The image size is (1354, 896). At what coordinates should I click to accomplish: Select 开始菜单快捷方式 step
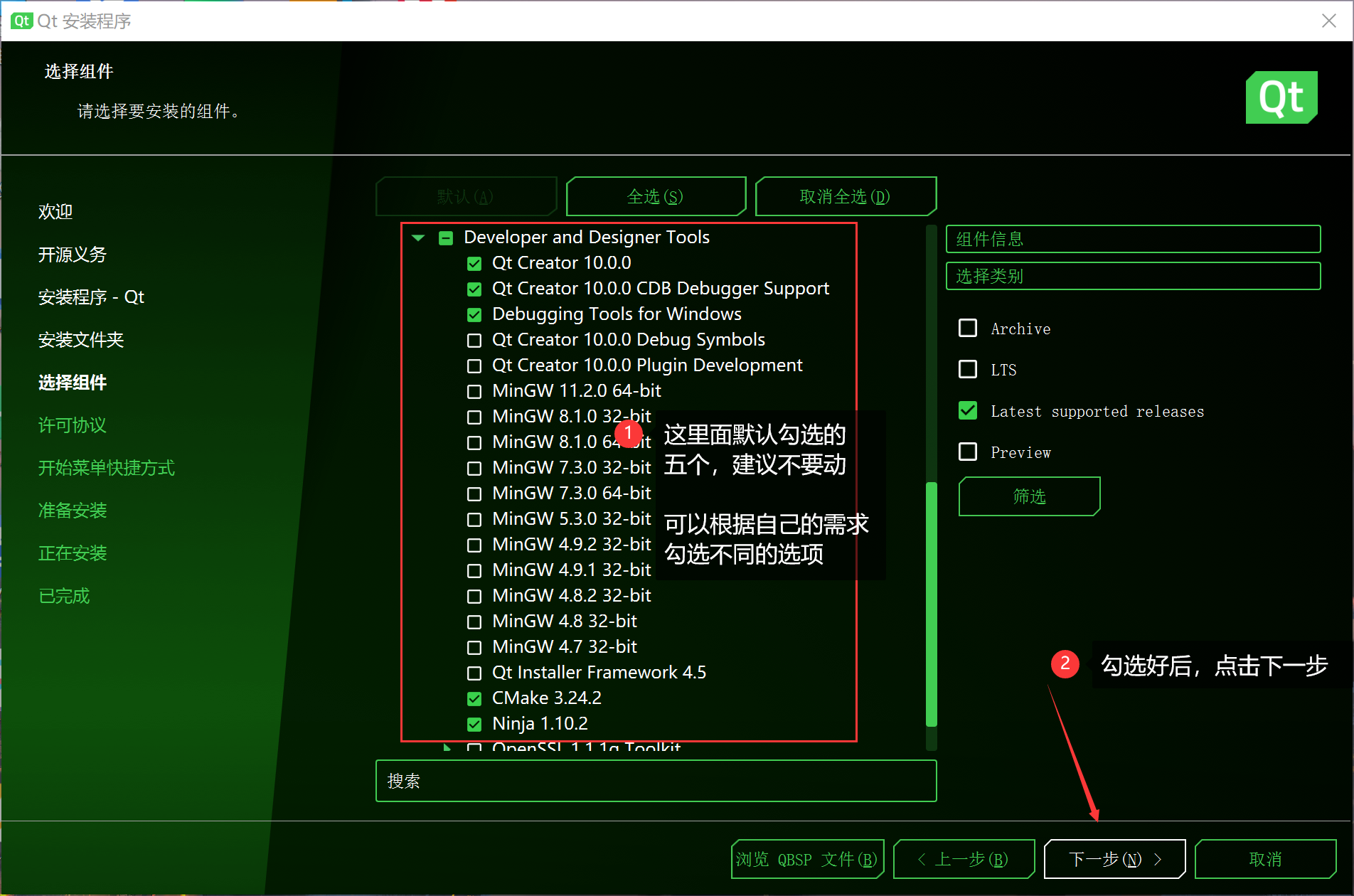pyautogui.click(x=107, y=468)
